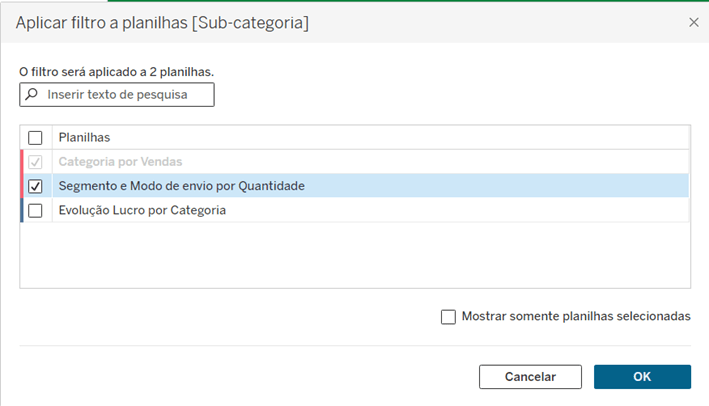Click the greyed Categoria por Vendas checkbox
This screenshot has width=709, height=406.
coord(35,162)
